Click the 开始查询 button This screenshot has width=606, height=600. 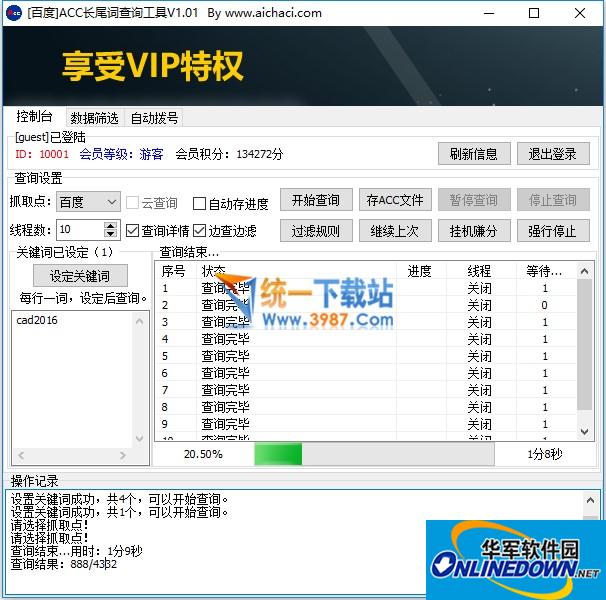(316, 200)
